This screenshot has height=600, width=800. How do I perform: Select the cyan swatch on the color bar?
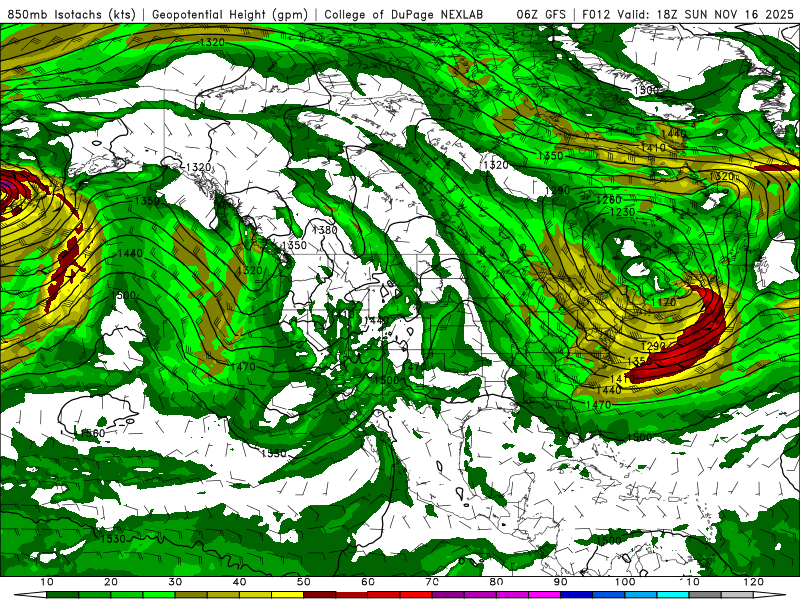673,595
